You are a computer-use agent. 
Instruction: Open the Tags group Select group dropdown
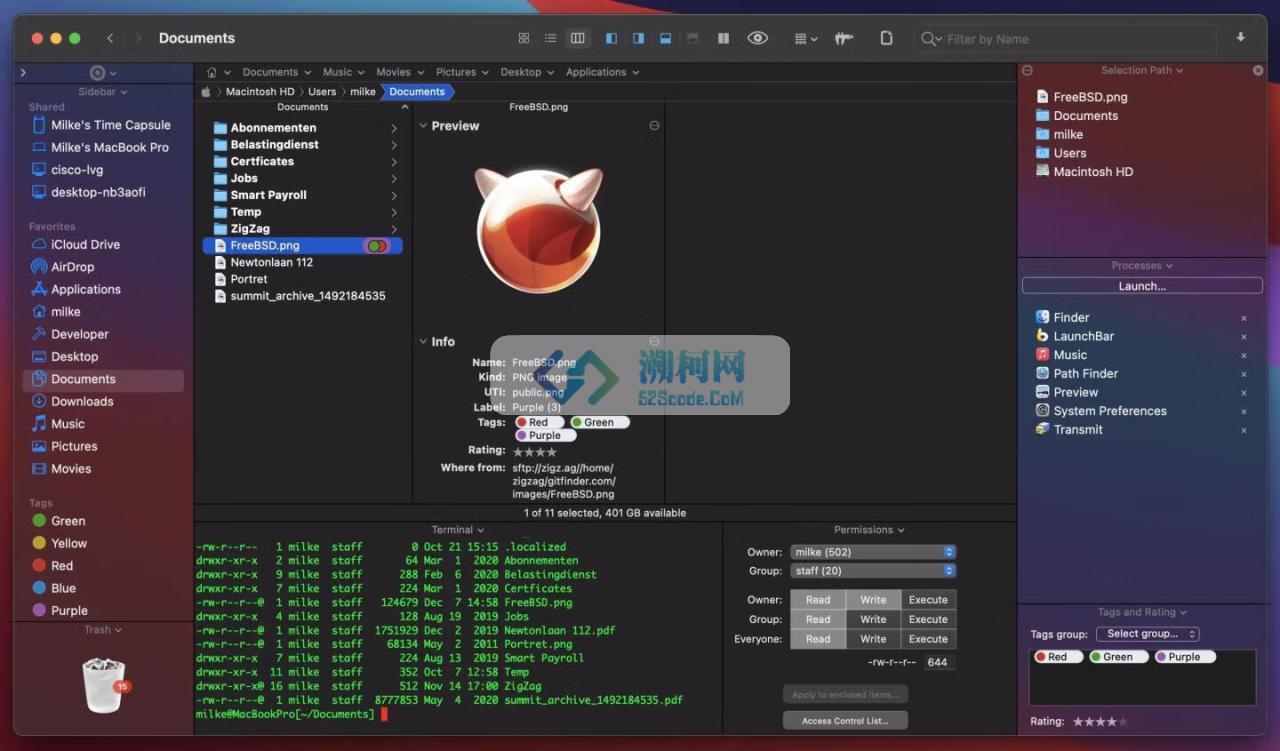(x=1147, y=634)
